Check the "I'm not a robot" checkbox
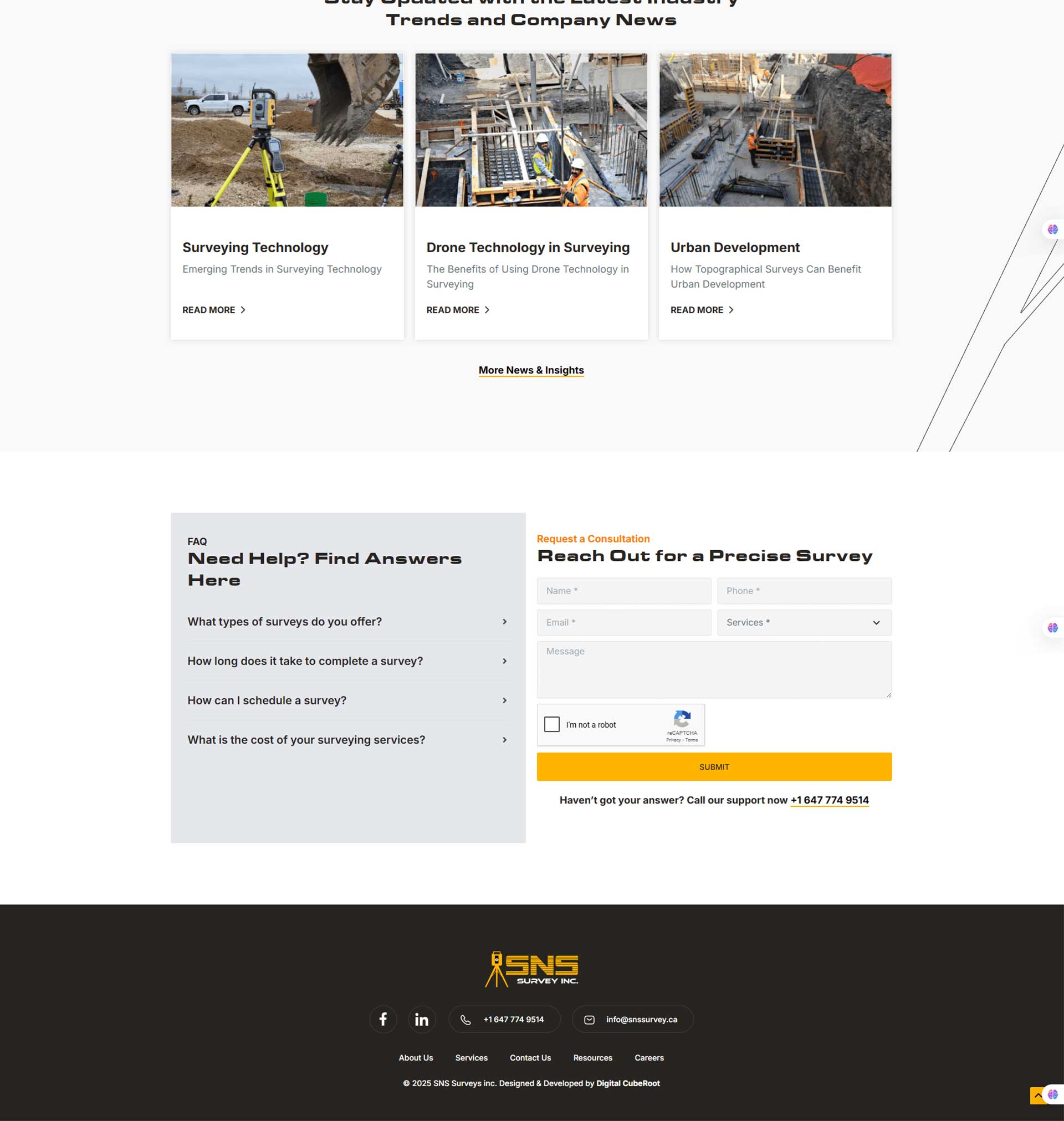1064x1121 pixels. click(551, 724)
